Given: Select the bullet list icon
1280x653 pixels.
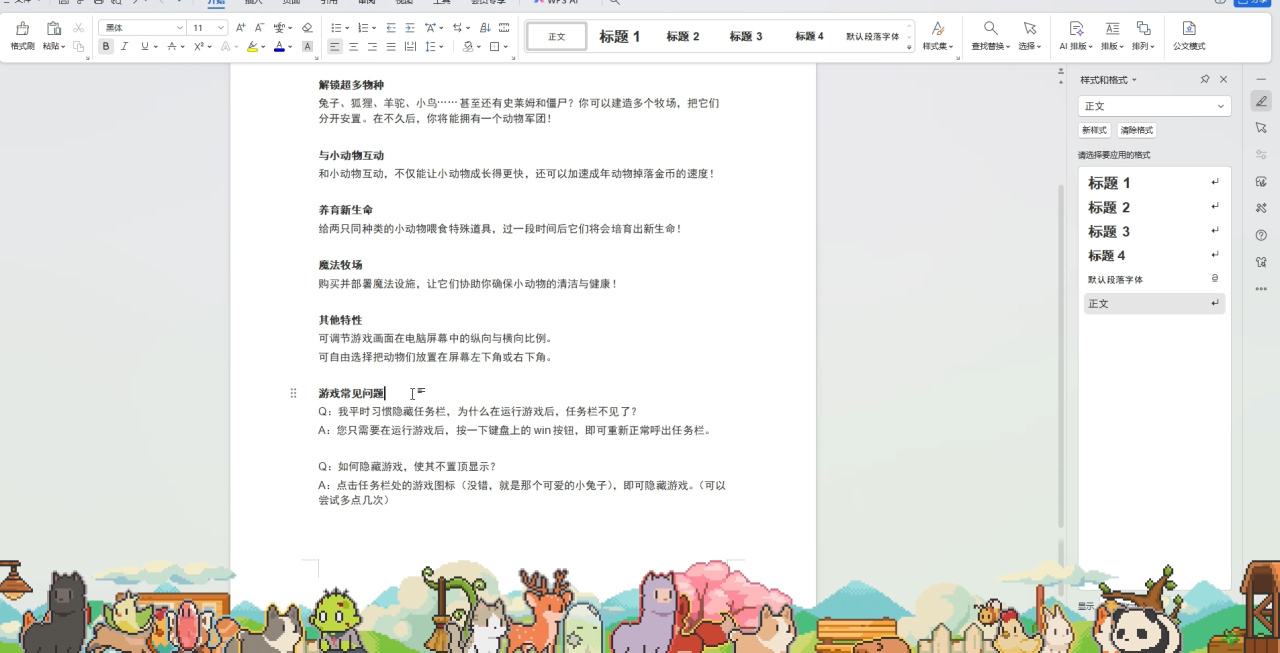Looking at the screenshot, I should 336,28.
